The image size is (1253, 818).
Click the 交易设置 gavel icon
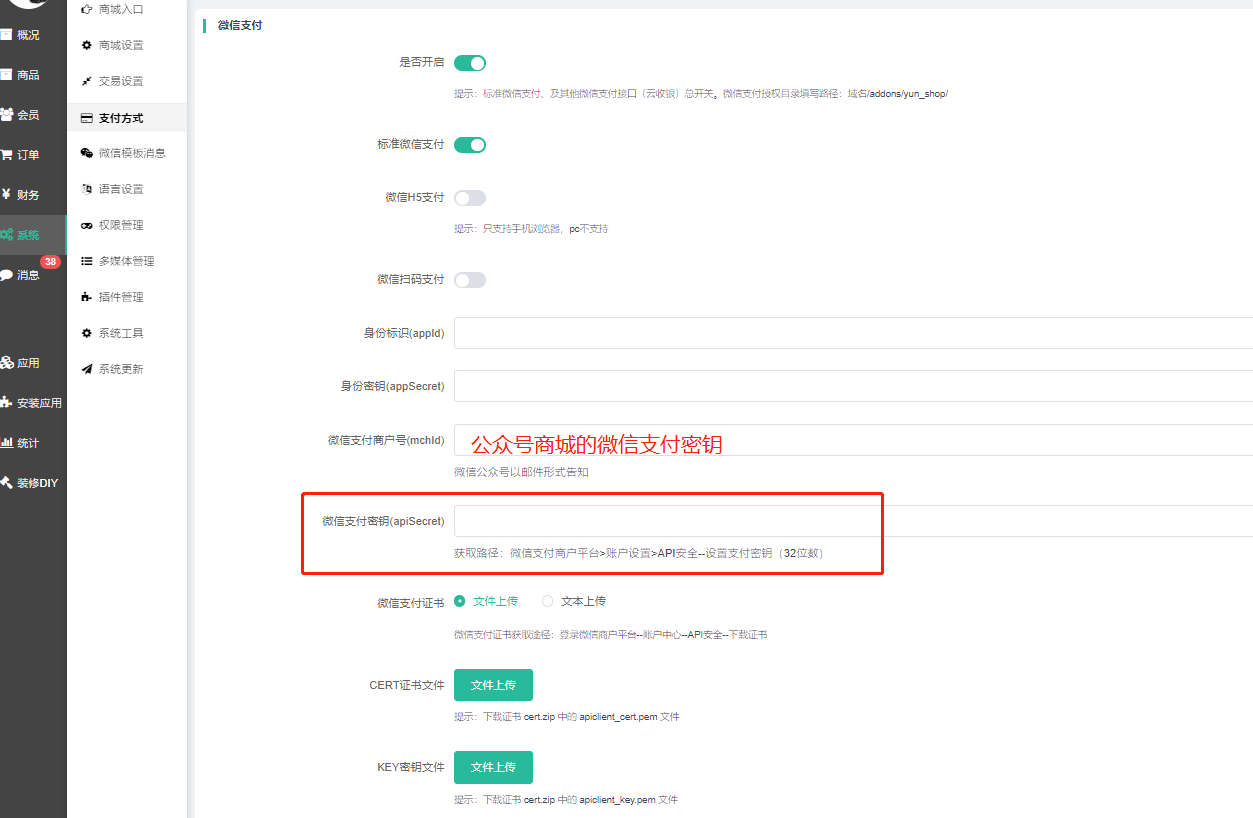pyautogui.click(x=87, y=81)
